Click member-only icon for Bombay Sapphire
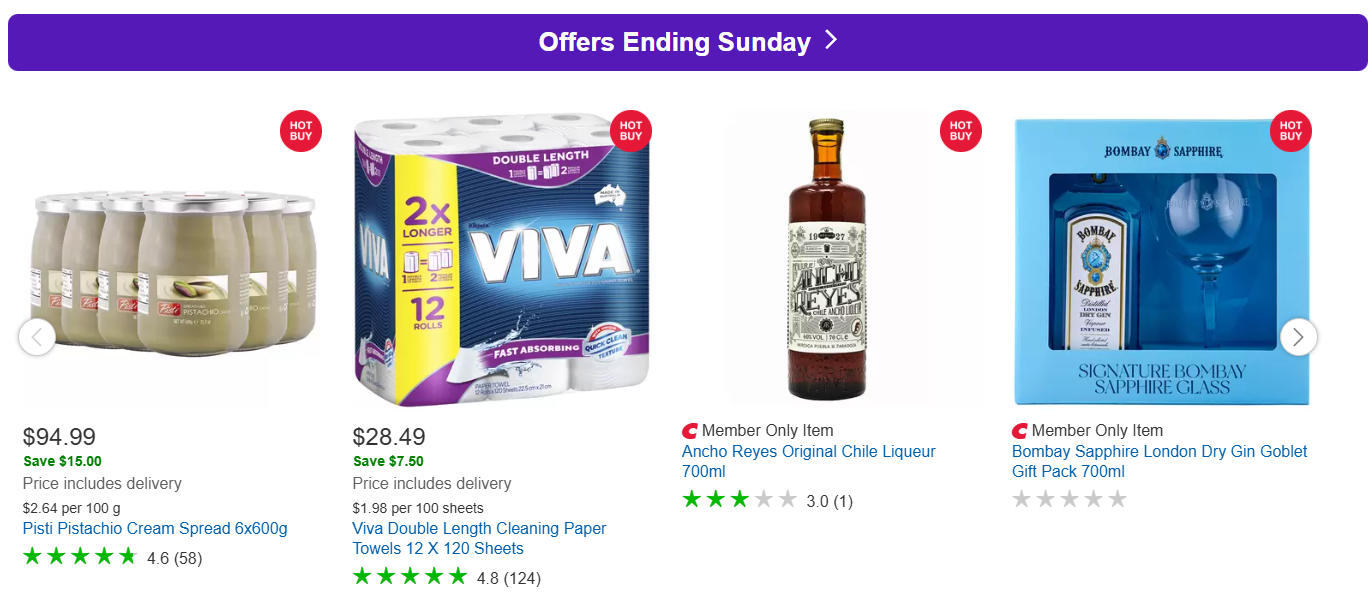1372x602 pixels. coord(1020,431)
